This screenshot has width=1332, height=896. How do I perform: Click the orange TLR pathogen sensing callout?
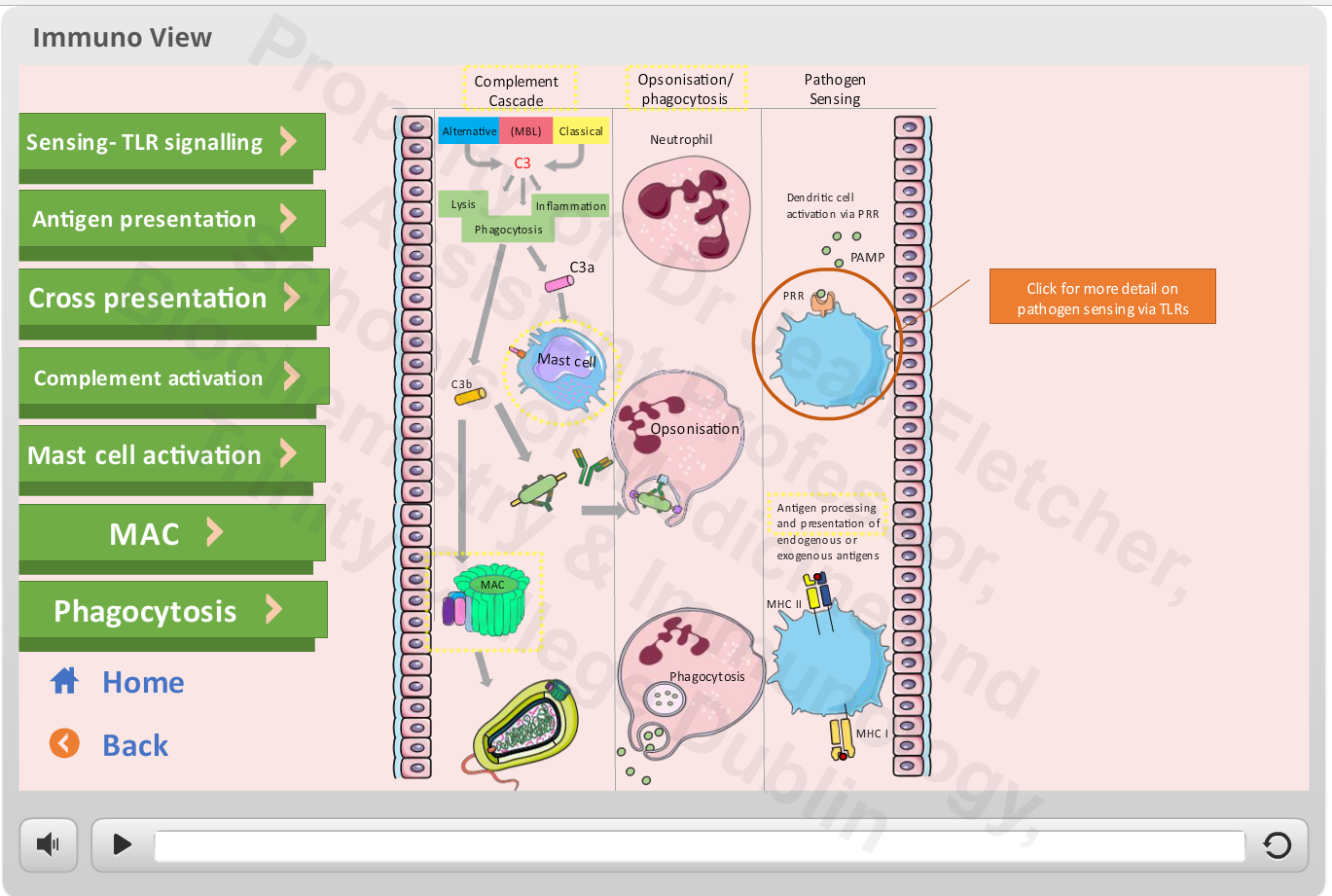pyautogui.click(x=1102, y=297)
